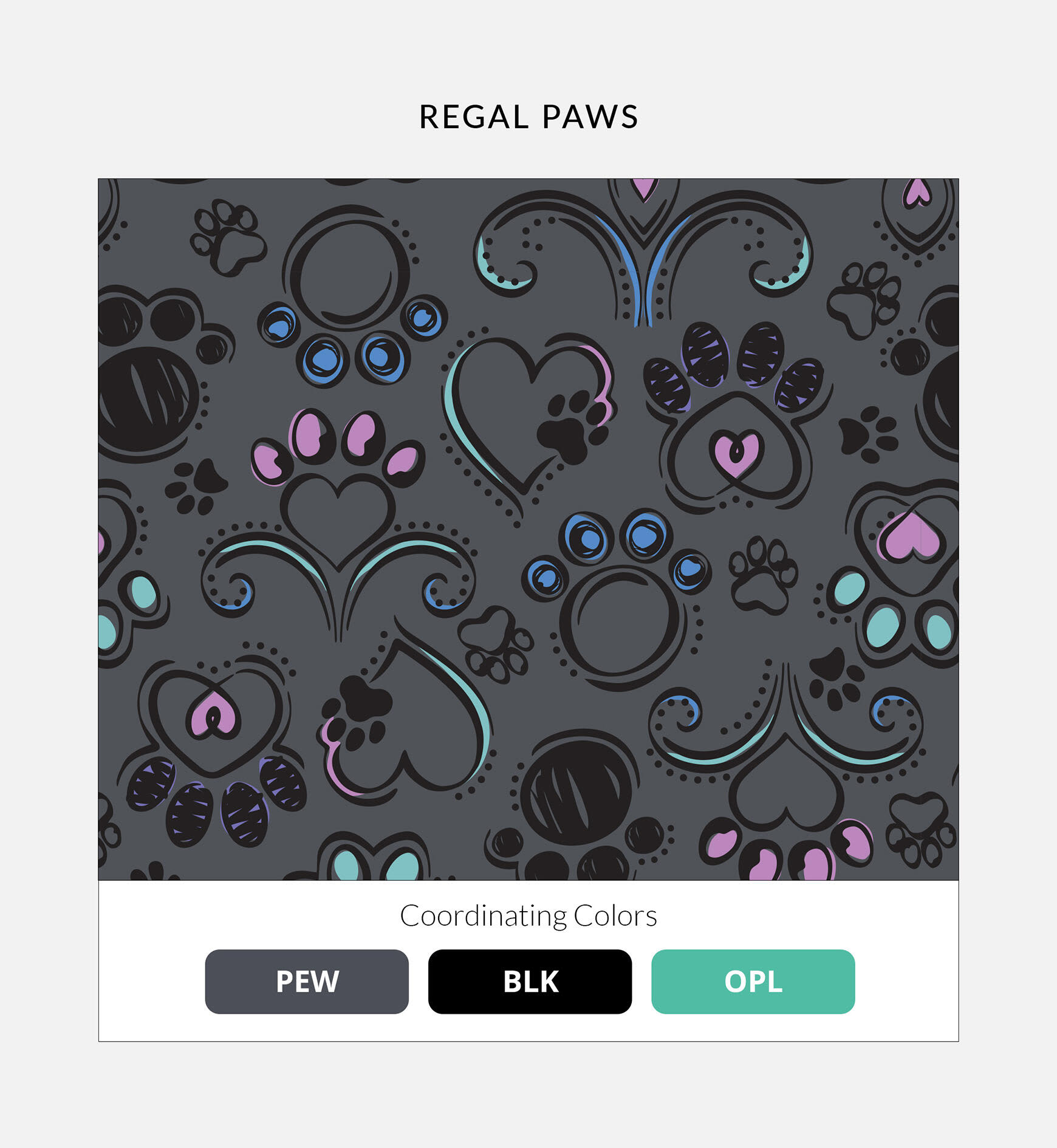Choose the black BLK coordinating color
Viewport: 1057px width, 1148px height.
coord(530,982)
